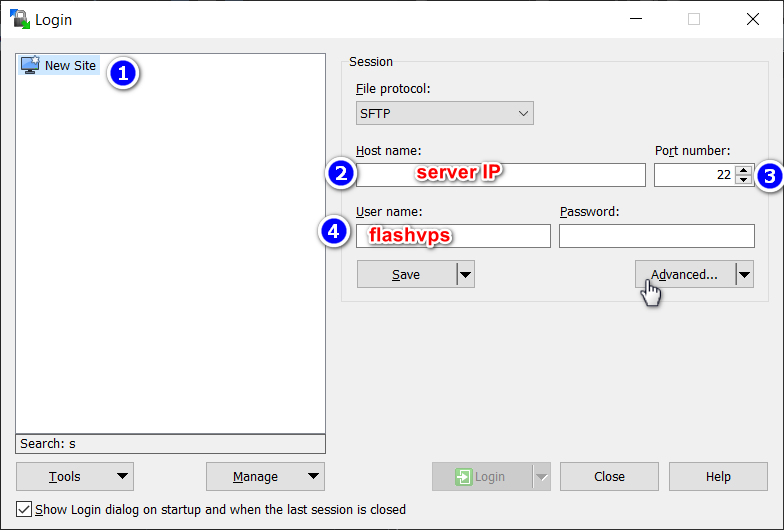Open the Advanced settings button
The height and width of the screenshot is (530, 784).
click(x=684, y=275)
